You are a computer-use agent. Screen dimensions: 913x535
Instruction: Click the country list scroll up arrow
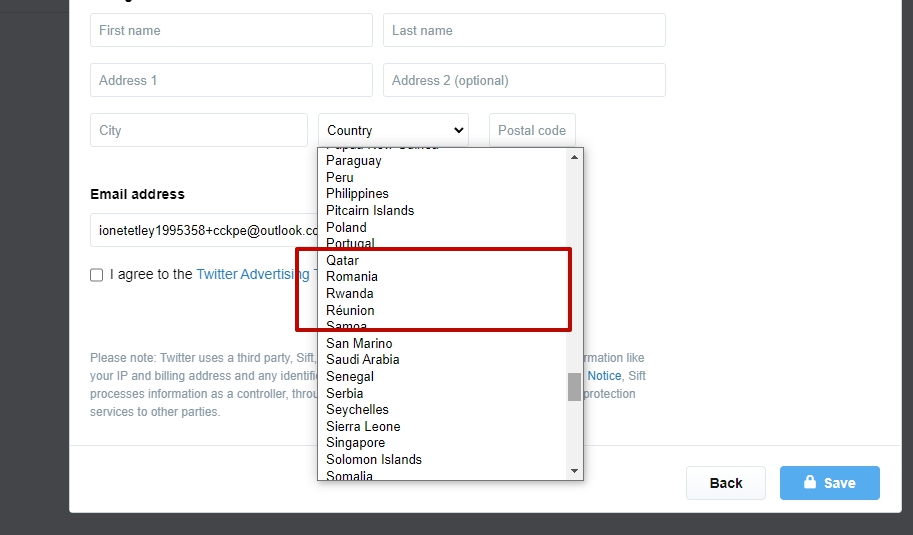pyautogui.click(x=574, y=157)
